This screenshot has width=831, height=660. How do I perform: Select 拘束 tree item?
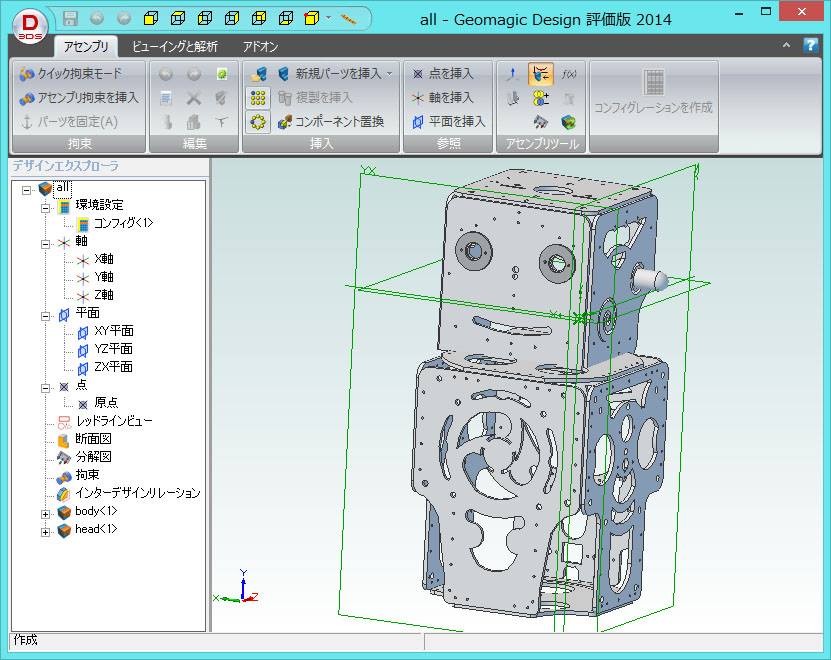[87, 475]
